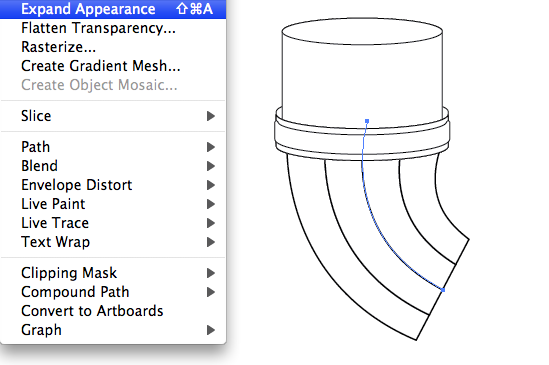Viewport: 549px width, 365px height.
Task: Open the Compound Path submenu
Action: [x=113, y=292]
